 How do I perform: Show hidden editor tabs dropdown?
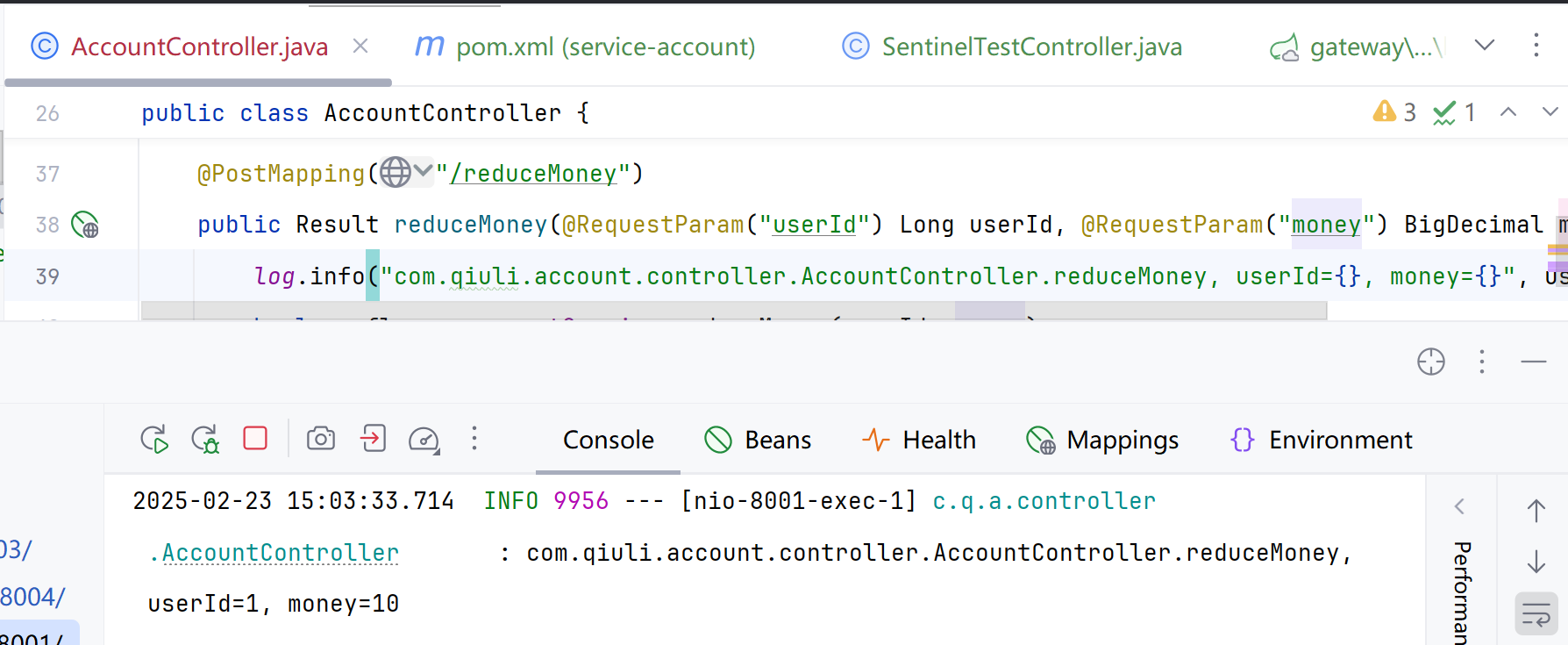[1484, 46]
